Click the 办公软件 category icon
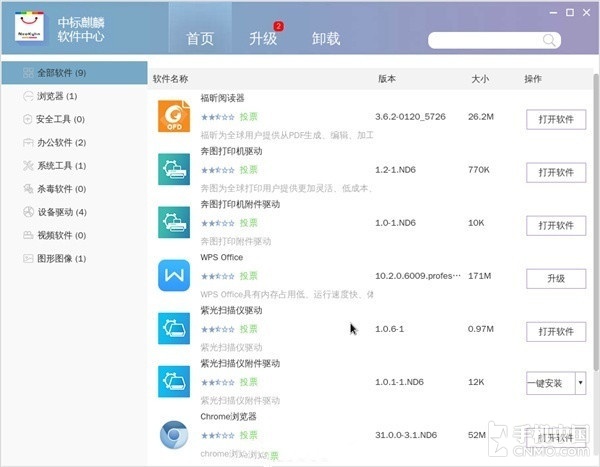Viewport: 600px width, 467px height. (28, 143)
